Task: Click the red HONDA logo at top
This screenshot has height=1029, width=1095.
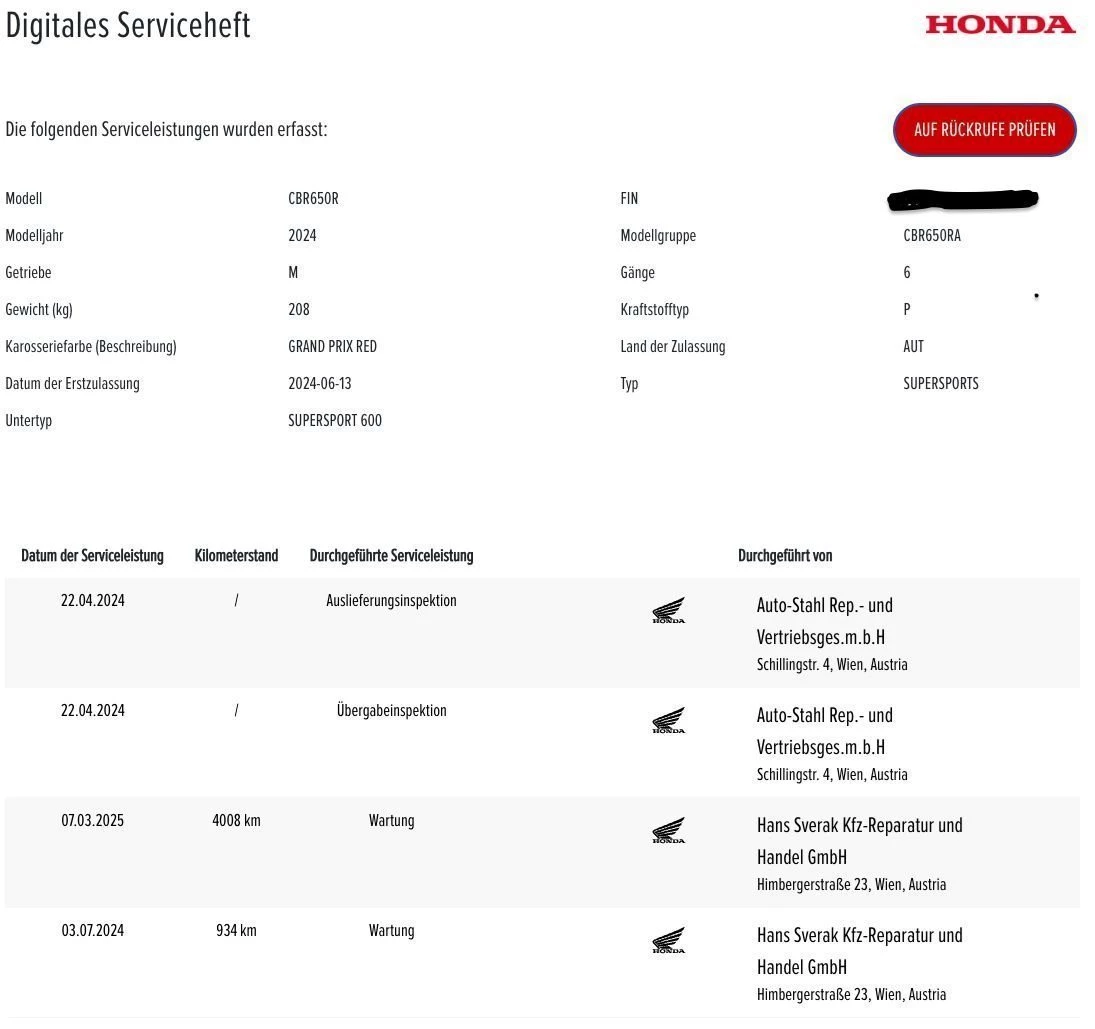Action: tap(1000, 25)
